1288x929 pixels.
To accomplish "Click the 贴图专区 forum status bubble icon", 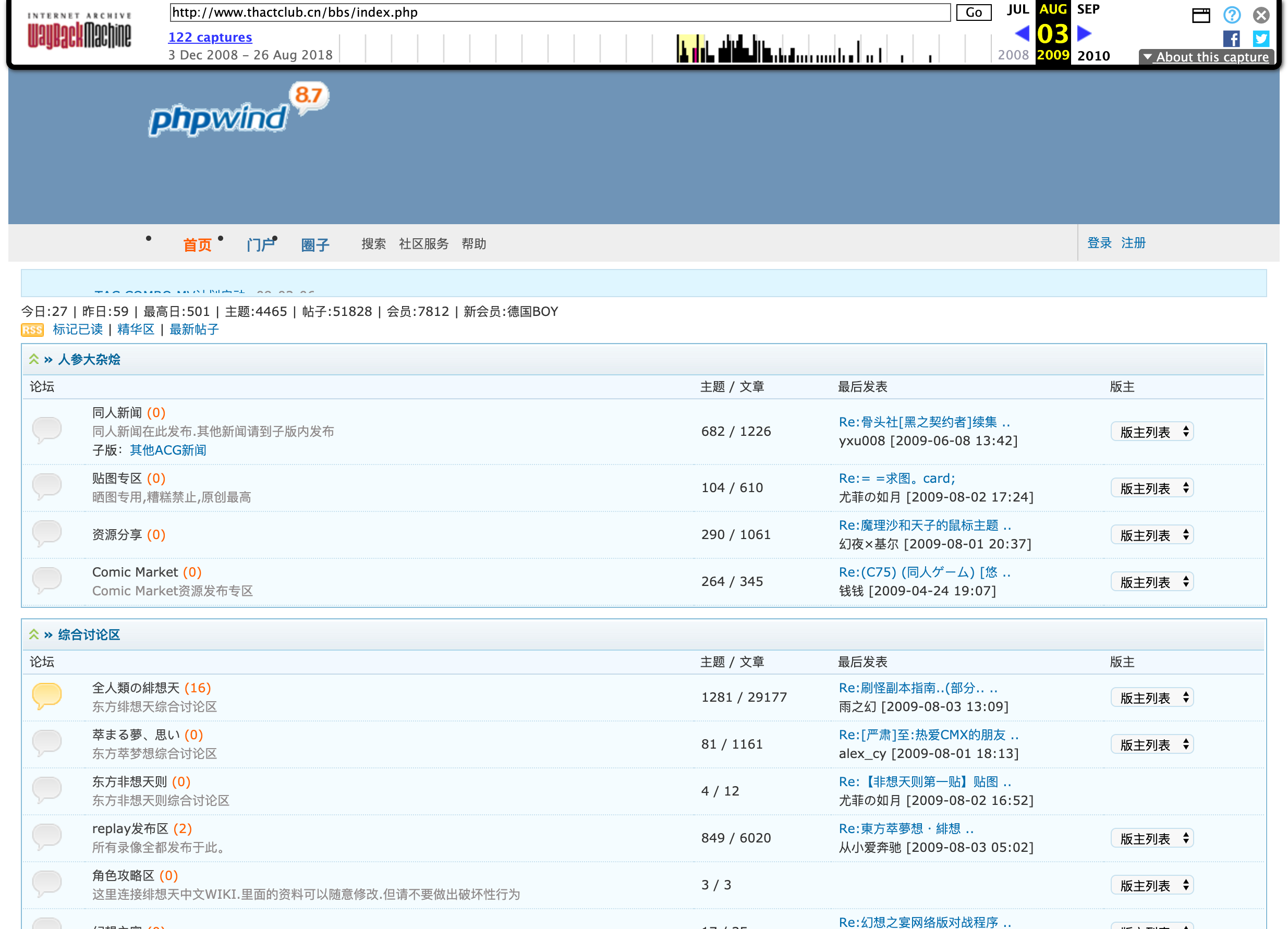I will coord(46,486).
